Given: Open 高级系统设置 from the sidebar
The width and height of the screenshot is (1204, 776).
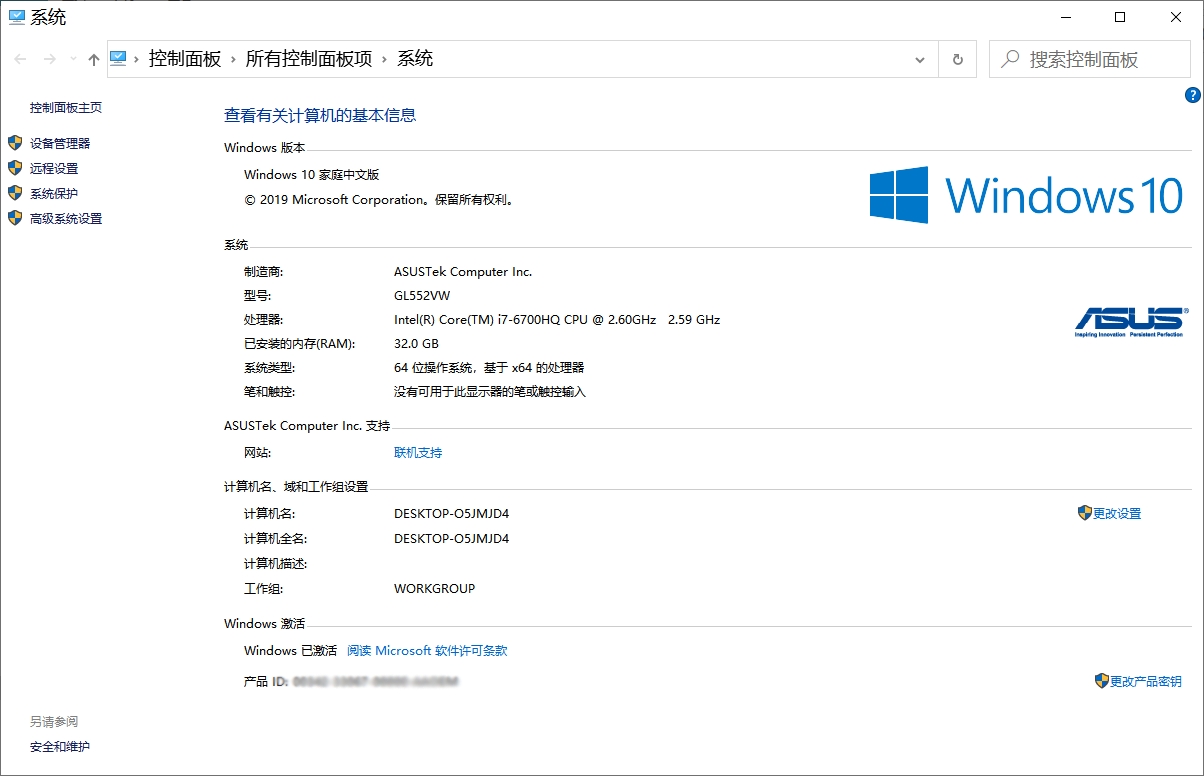Looking at the screenshot, I should pyautogui.click(x=66, y=219).
